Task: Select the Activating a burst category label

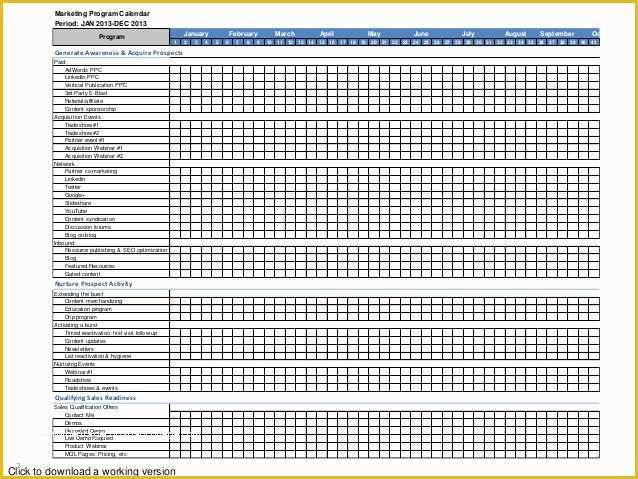Action: 76,325
